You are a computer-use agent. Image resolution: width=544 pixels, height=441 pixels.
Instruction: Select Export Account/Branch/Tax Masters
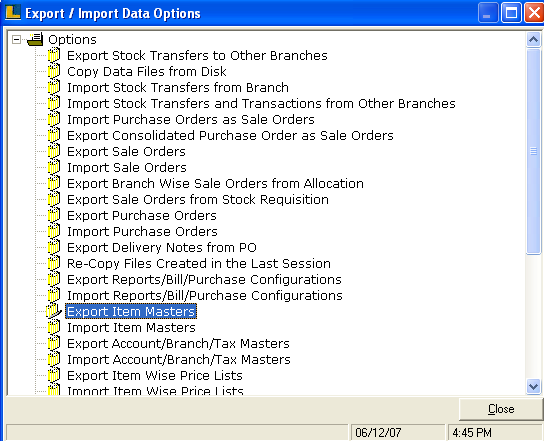(178, 343)
